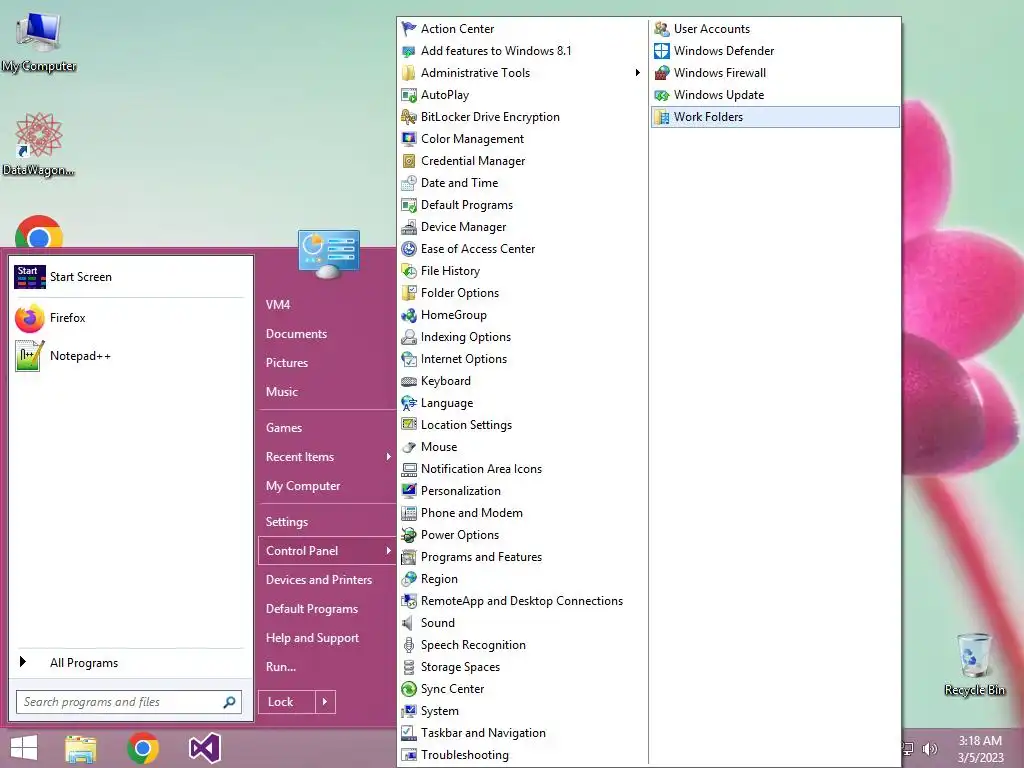The image size is (1024, 768).
Task: Open File Explorer from the taskbar
Action: [x=81, y=748]
